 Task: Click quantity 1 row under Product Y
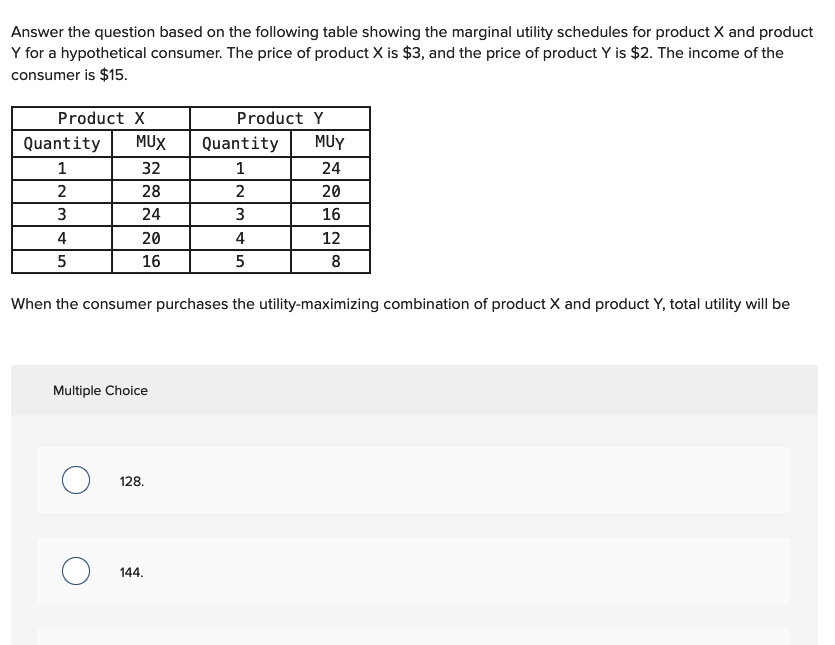(x=240, y=168)
